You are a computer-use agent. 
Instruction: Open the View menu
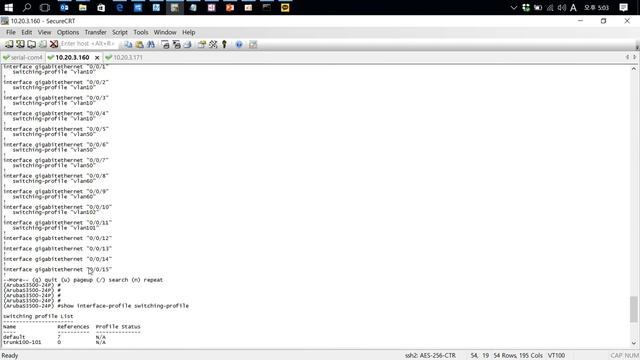[x=44, y=32]
